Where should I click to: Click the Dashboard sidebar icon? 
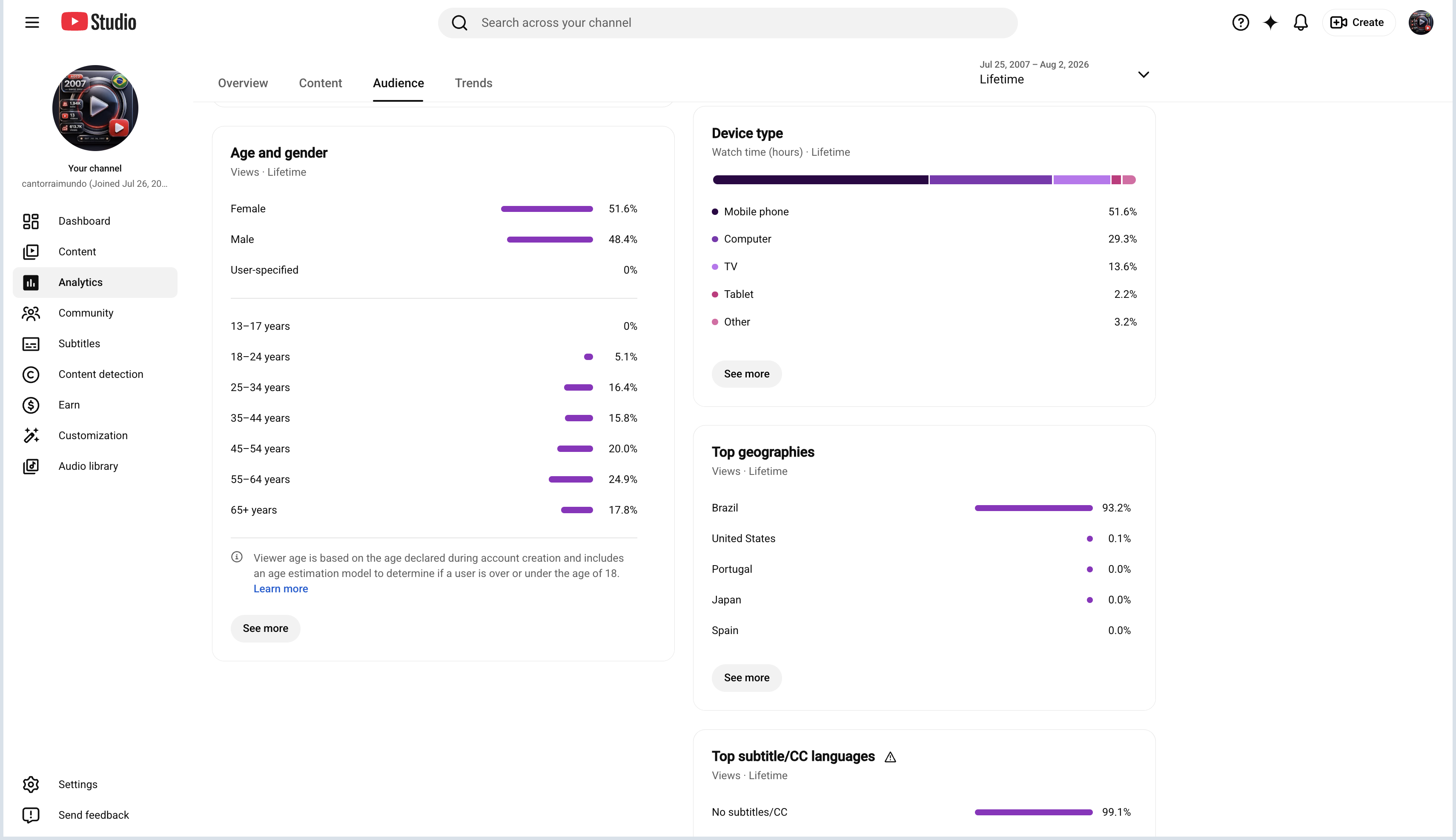(x=31, y=221)
